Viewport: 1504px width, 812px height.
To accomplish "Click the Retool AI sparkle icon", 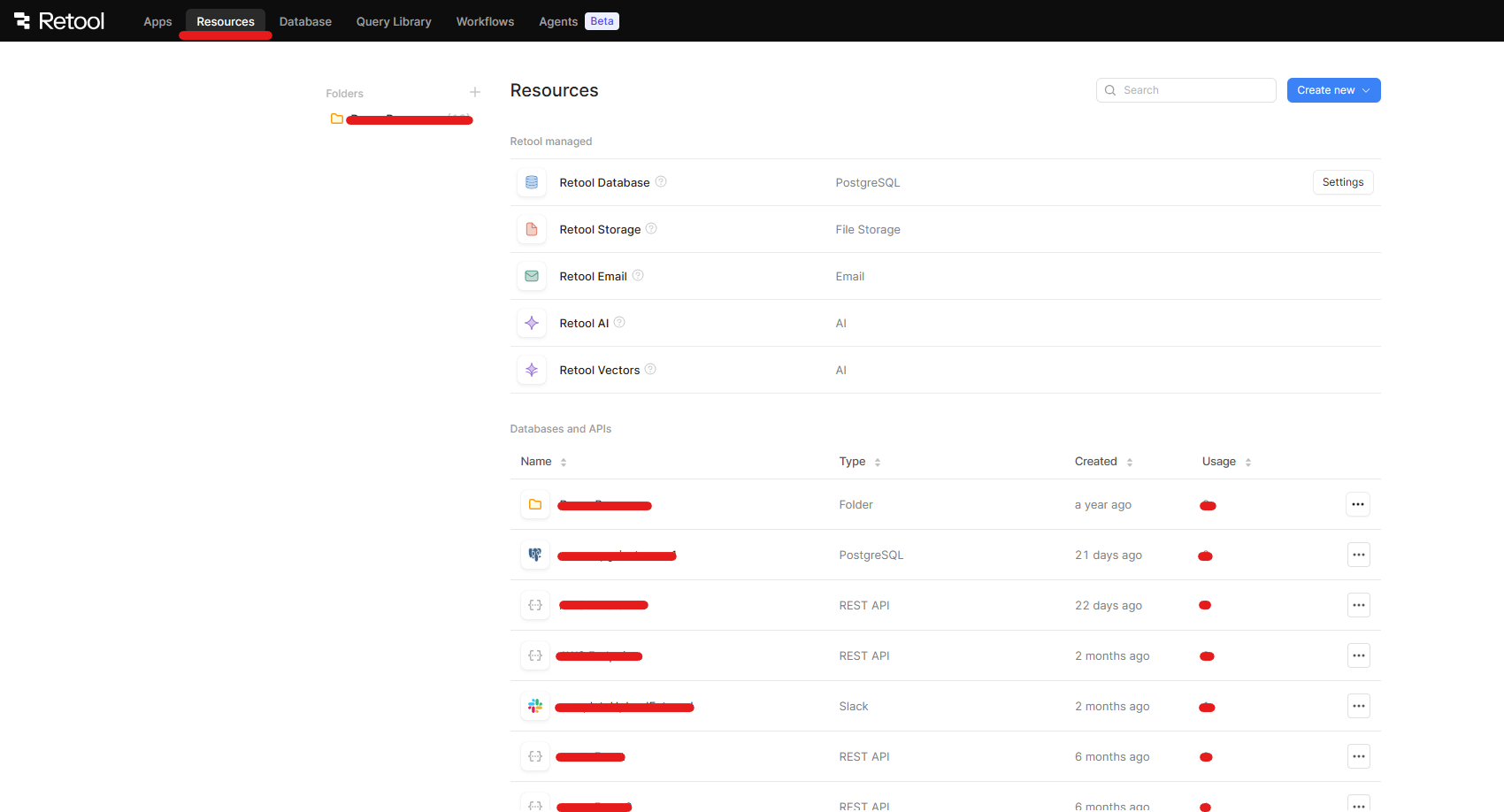I will pos(532,323).
